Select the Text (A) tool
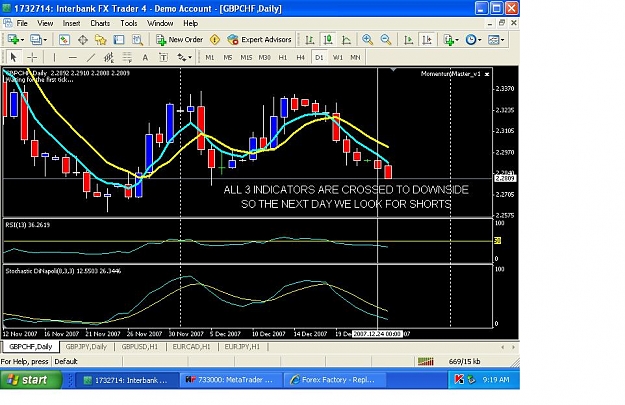 point(145,57)
